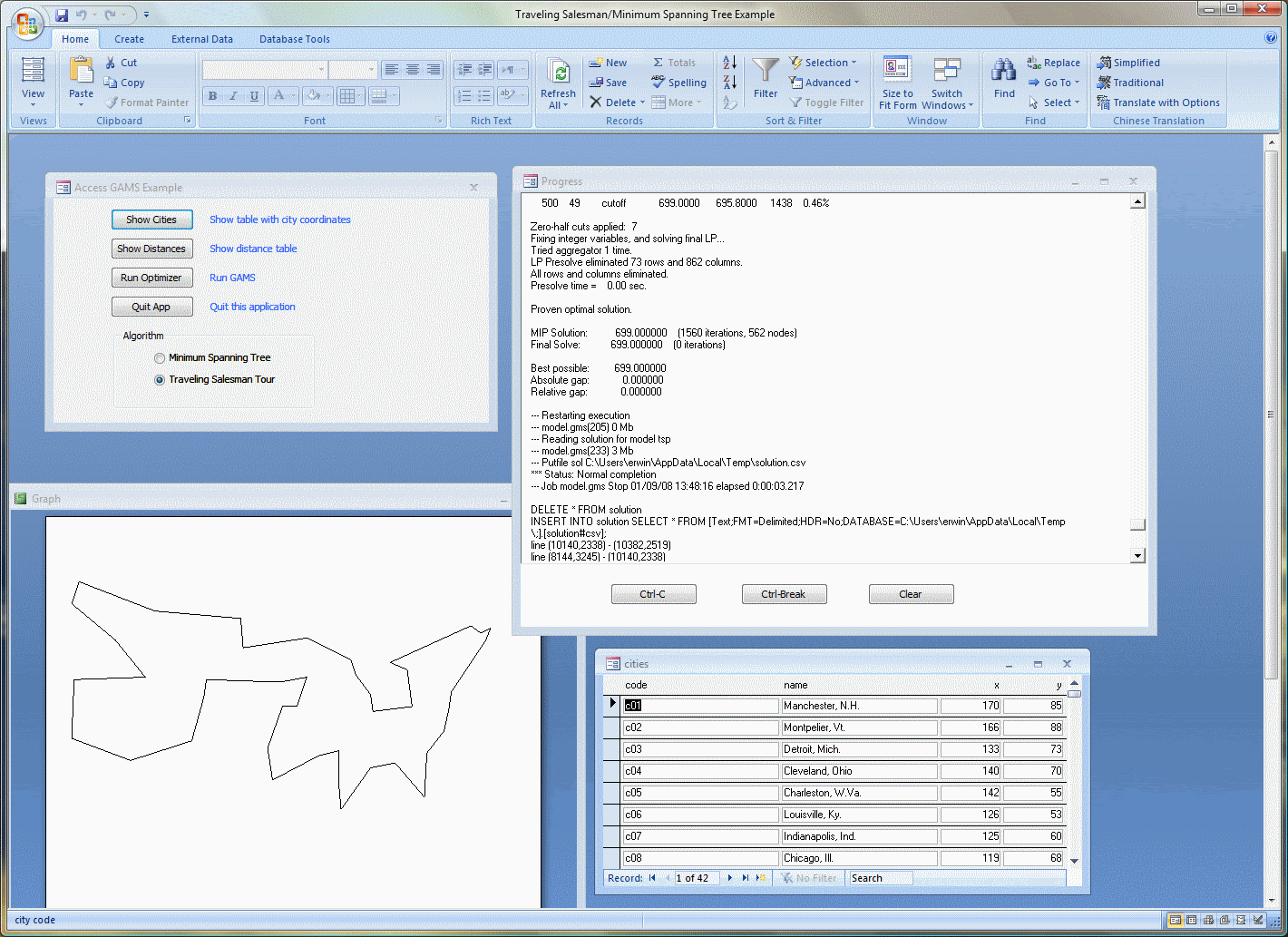This screenshot has width=1288, height=937.
Task: Open the Find dialog
Action: [1004, 78]
